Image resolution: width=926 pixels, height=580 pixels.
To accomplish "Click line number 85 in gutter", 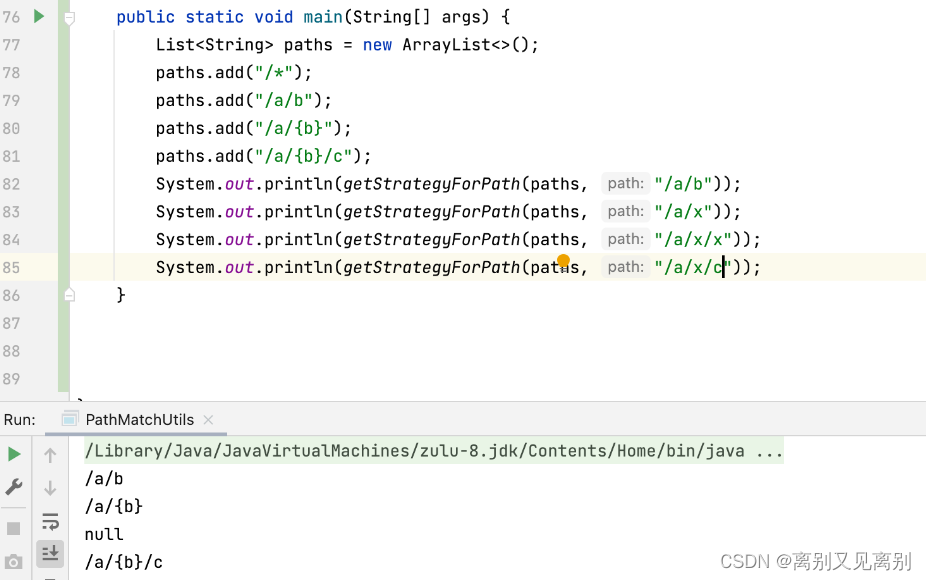I will (x=11, y=268).
